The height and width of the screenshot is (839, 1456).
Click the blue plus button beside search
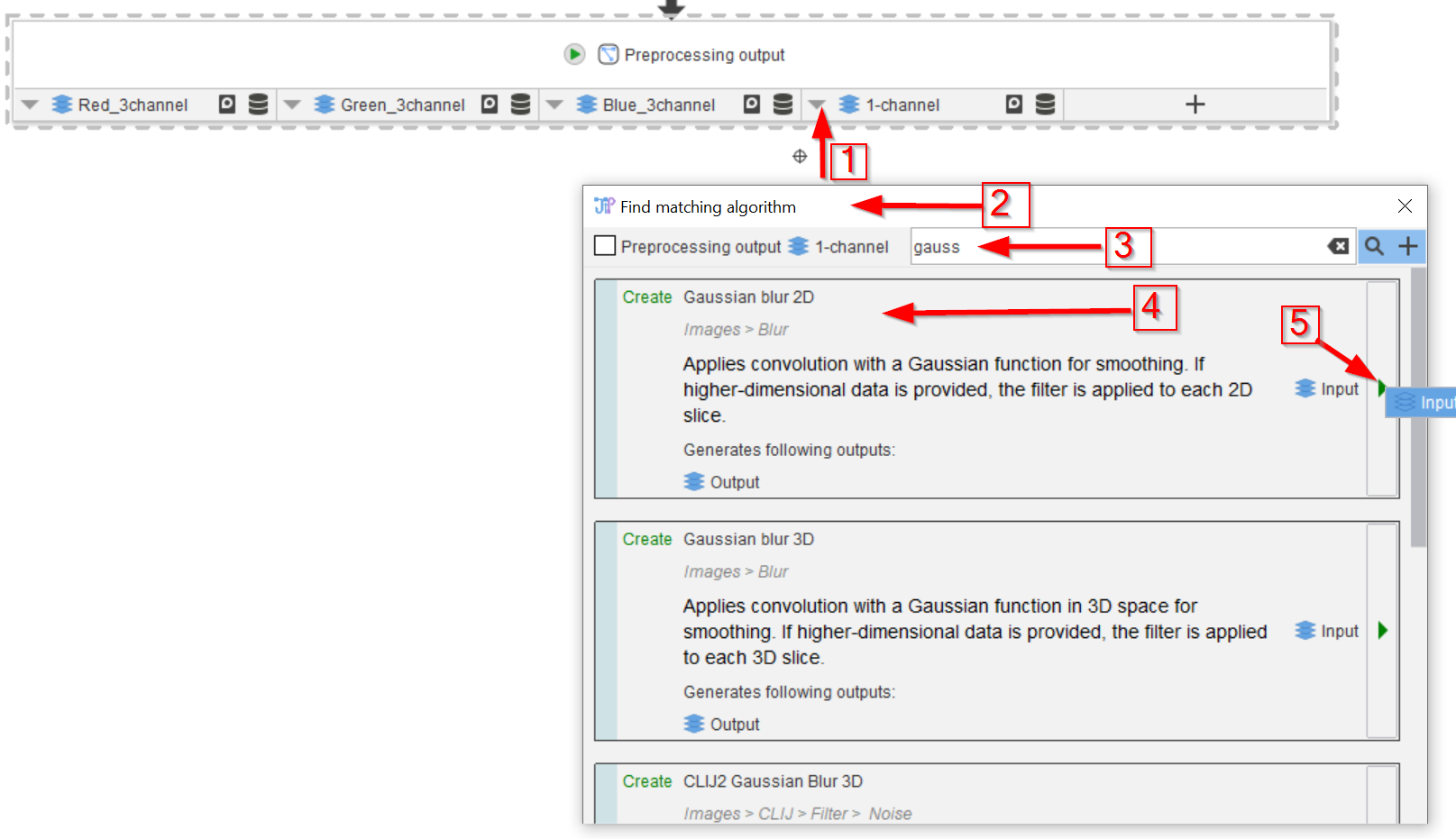pyautogui.click(x=1407, y=246)
